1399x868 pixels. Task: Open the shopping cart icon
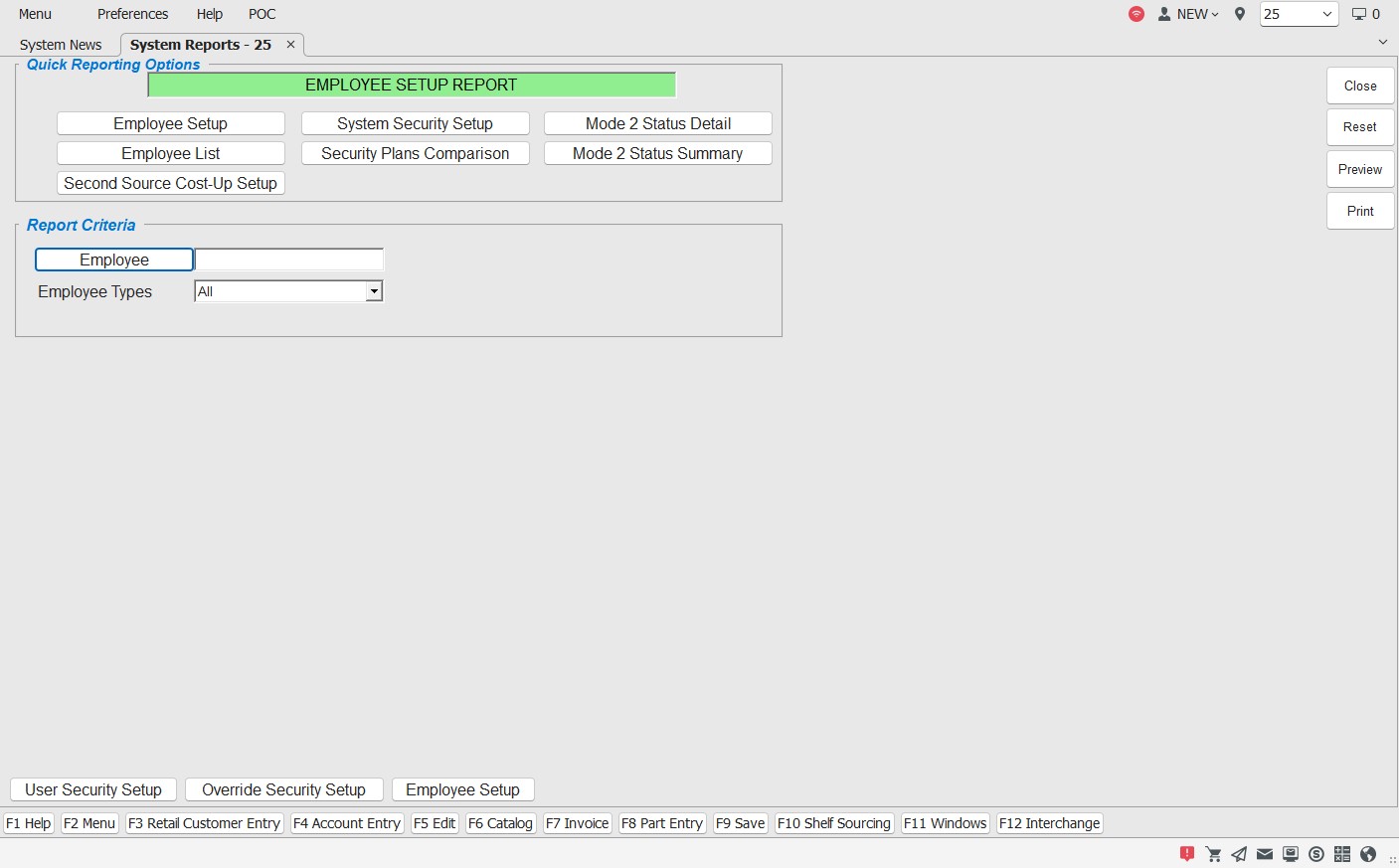1213,854
